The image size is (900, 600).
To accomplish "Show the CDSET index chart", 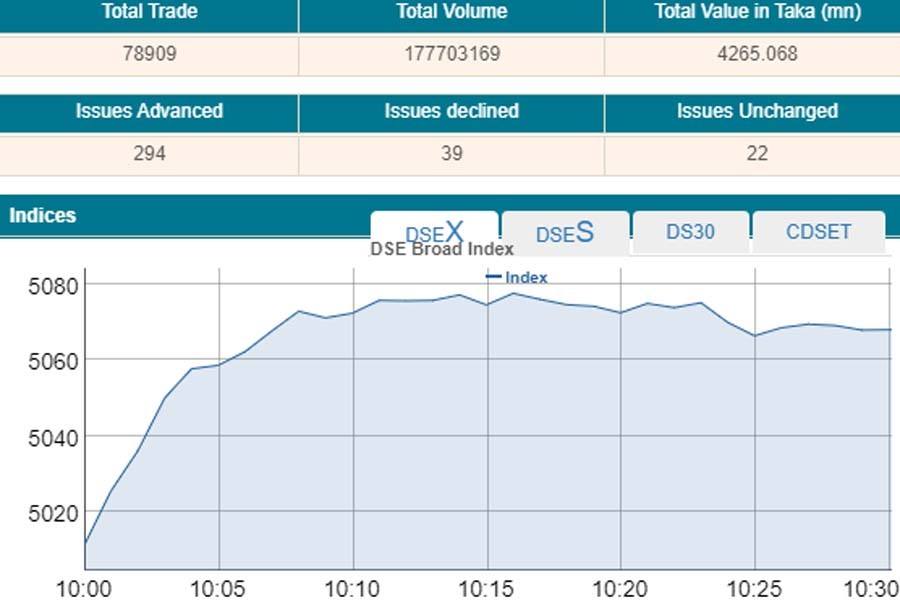I will point(818,232).
